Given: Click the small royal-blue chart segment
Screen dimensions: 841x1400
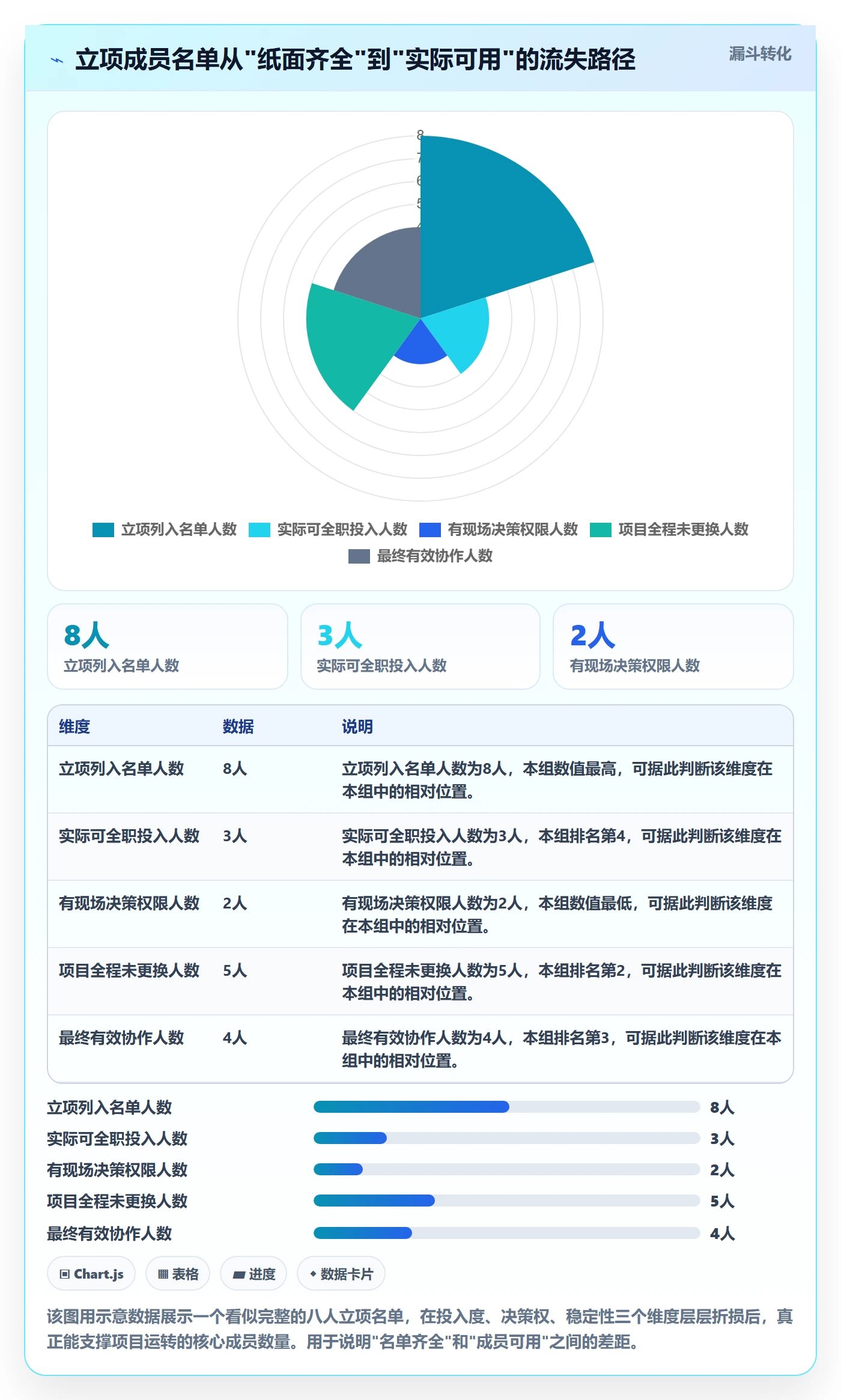Looking at the screenshot, I should [421, 345].
